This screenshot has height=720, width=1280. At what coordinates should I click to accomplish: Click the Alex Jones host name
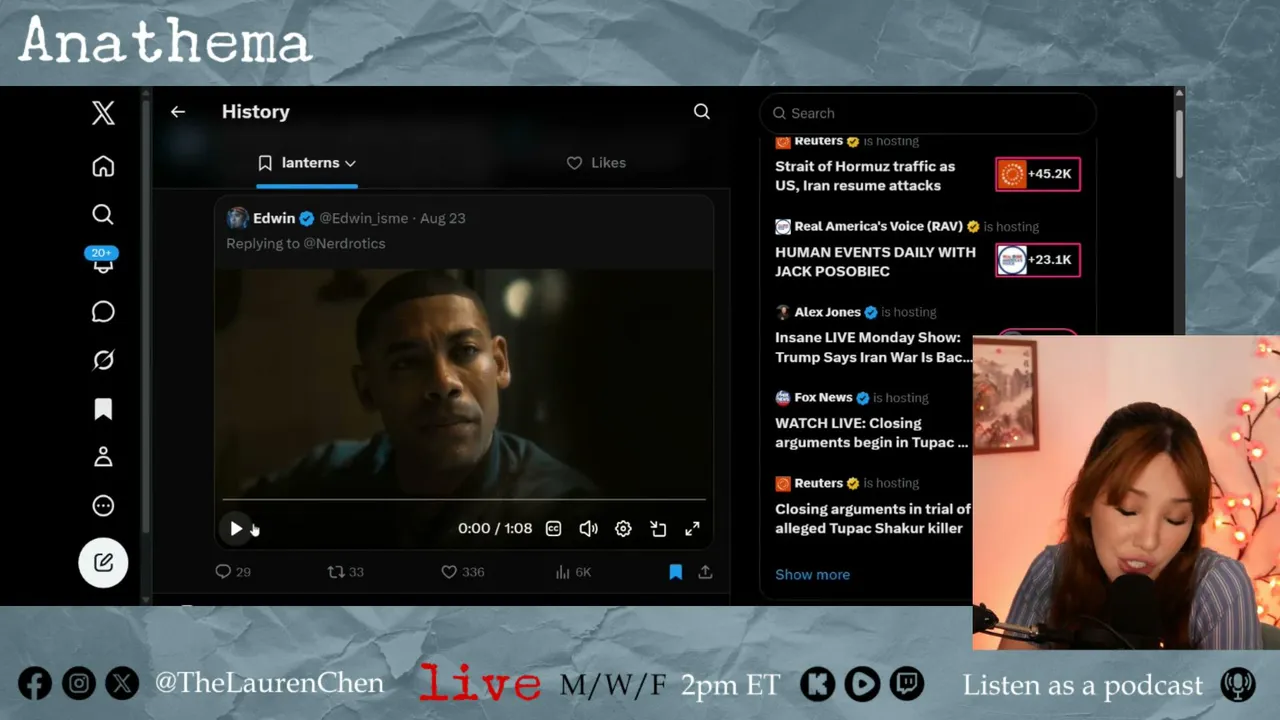[x=827, y=312]
